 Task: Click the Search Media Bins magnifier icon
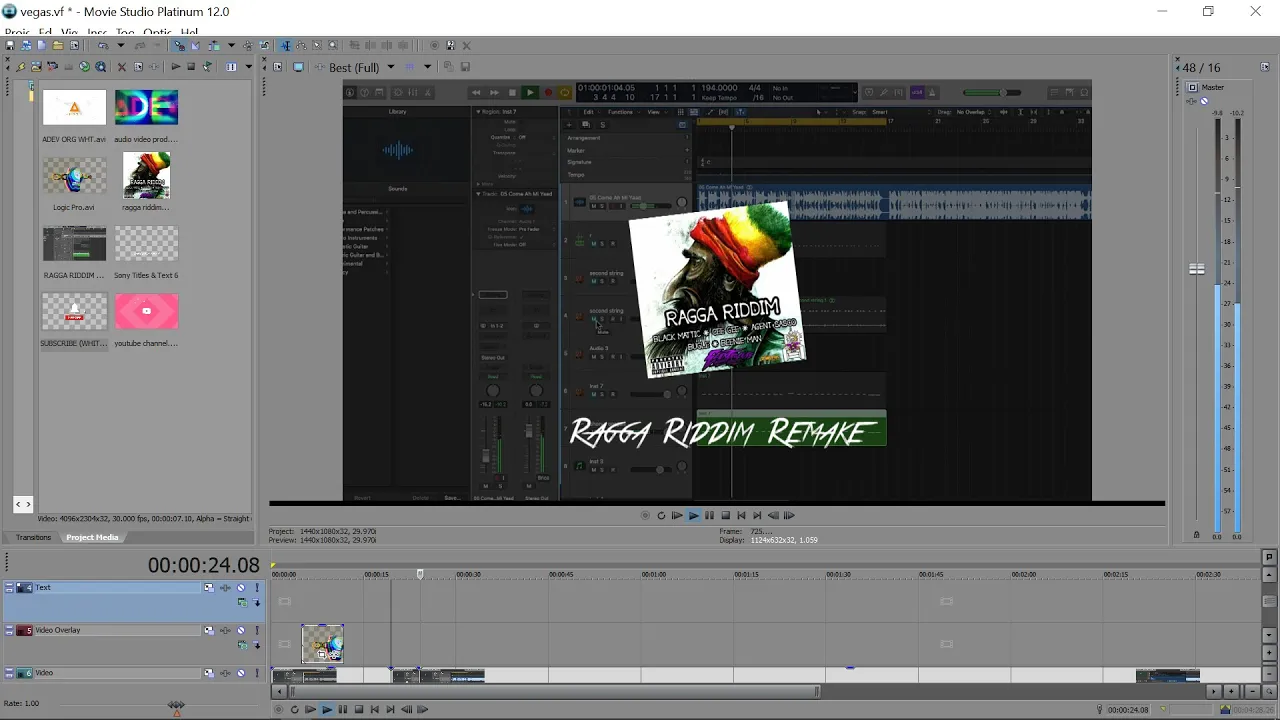pyautogui.click(x=100, y=67)
